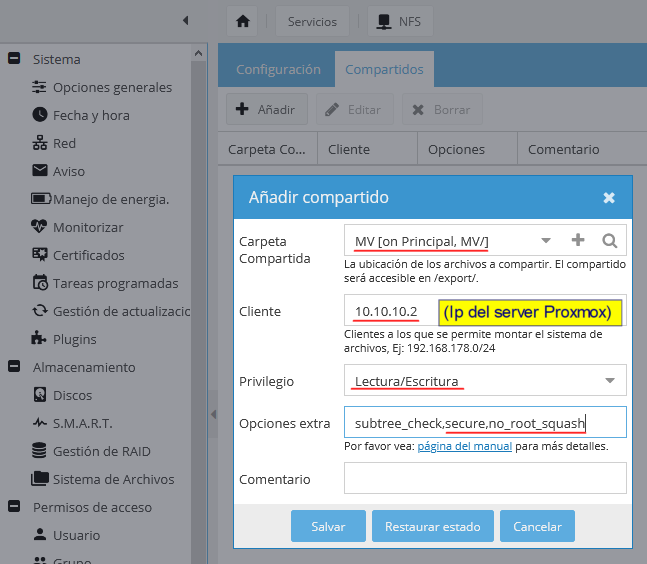Click sidebar scrollbar up arrow
647x564 pixels.
pos(198,53)
